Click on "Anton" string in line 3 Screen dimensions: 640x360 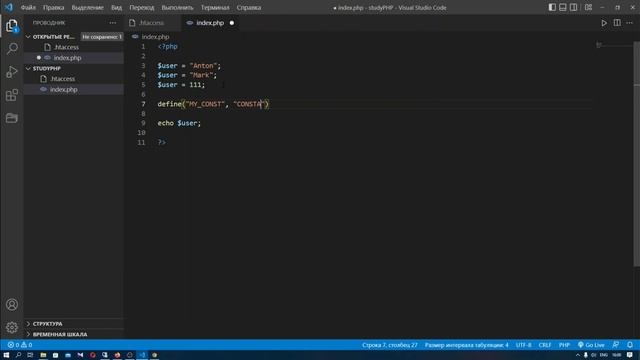[202, 66]
